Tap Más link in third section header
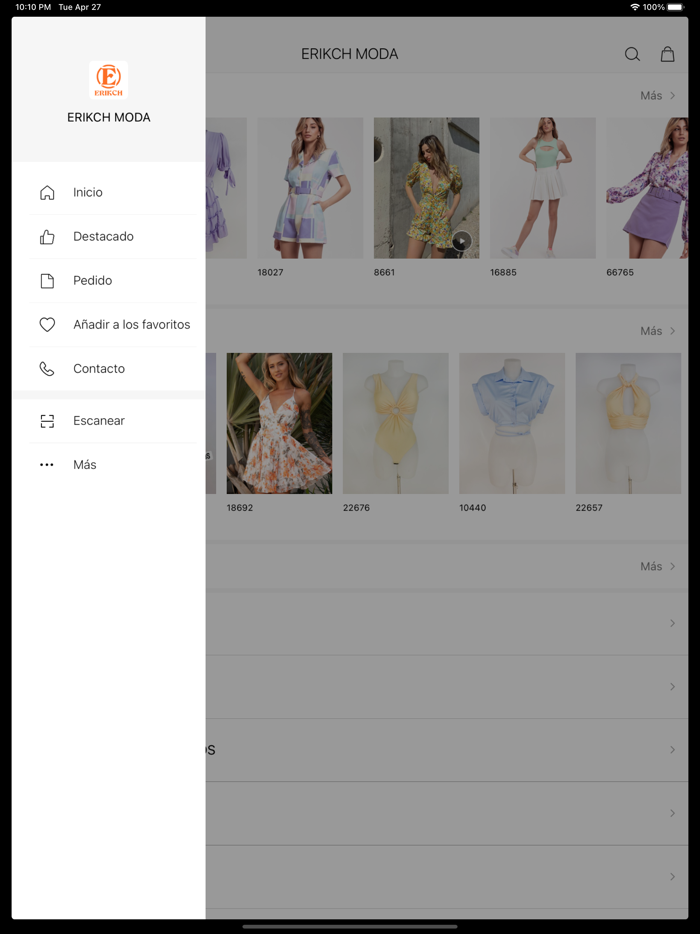 tap(658, 566)
